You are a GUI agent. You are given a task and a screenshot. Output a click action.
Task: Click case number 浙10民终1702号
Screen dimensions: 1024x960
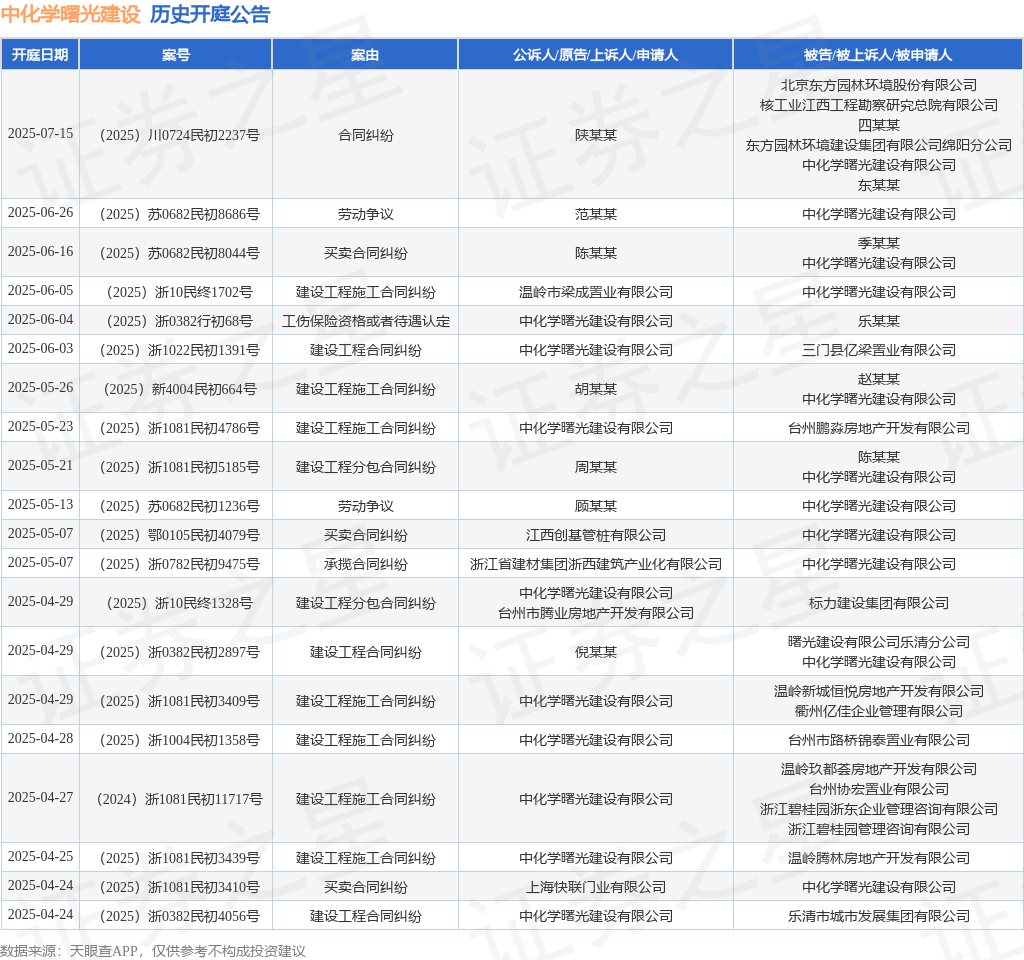(x=180, y=292)
